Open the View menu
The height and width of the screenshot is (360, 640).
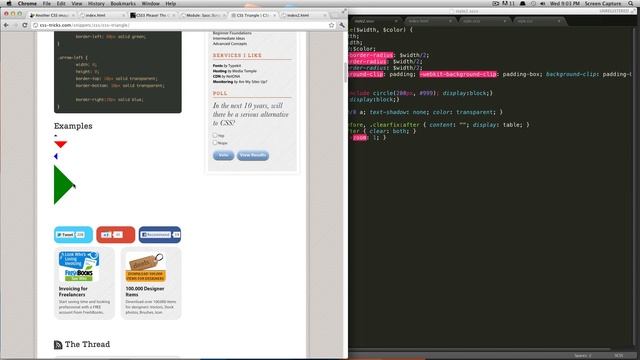[77, 3]
